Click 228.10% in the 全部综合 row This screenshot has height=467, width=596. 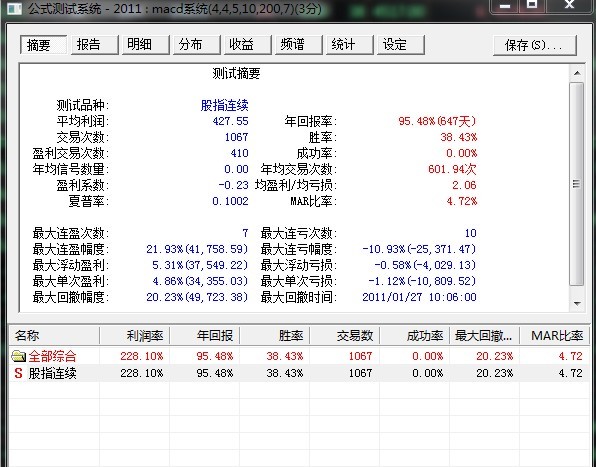142,356
